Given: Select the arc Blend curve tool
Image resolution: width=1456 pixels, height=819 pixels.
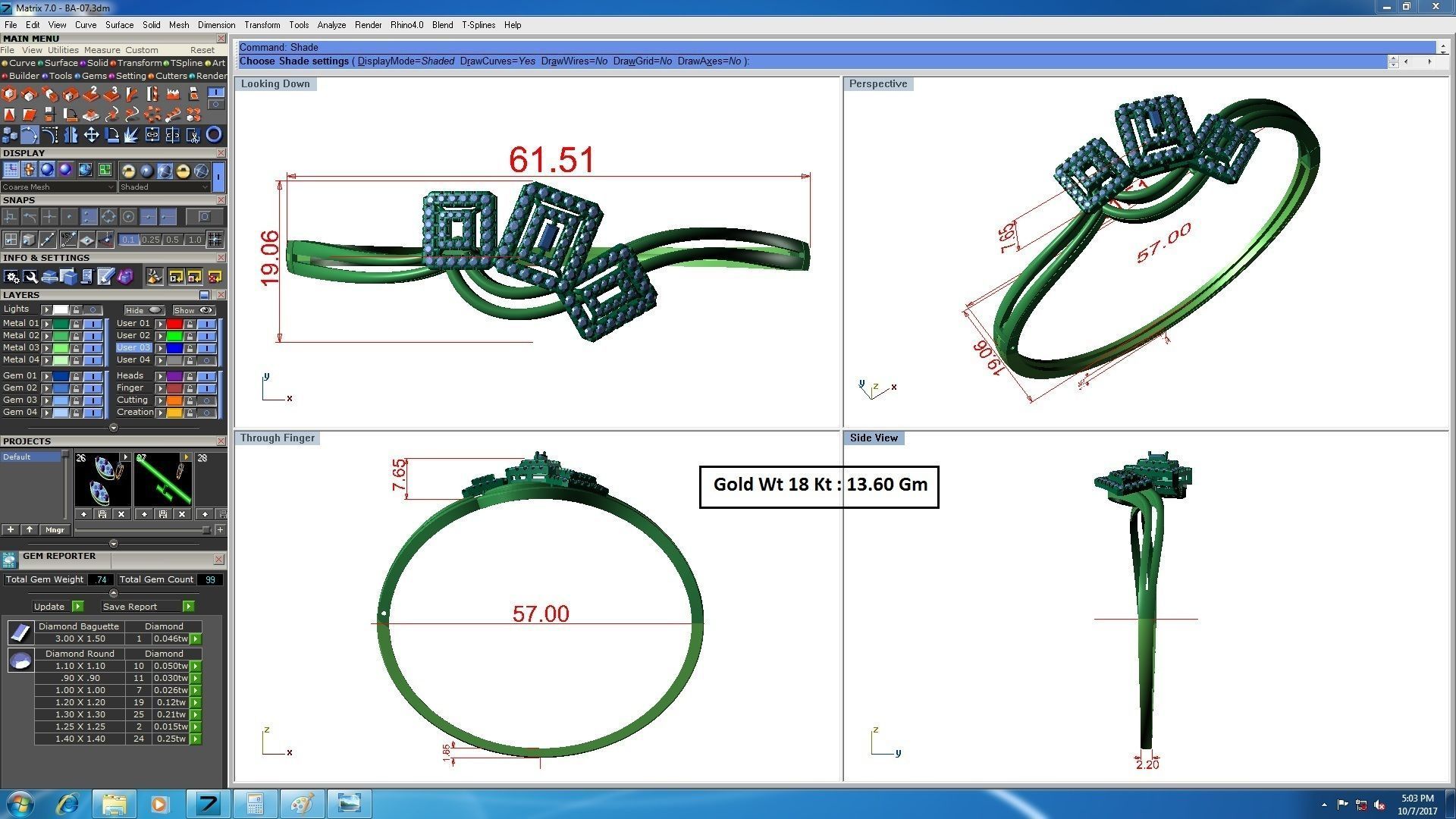Looking at the screenshot, I should 30,134.
